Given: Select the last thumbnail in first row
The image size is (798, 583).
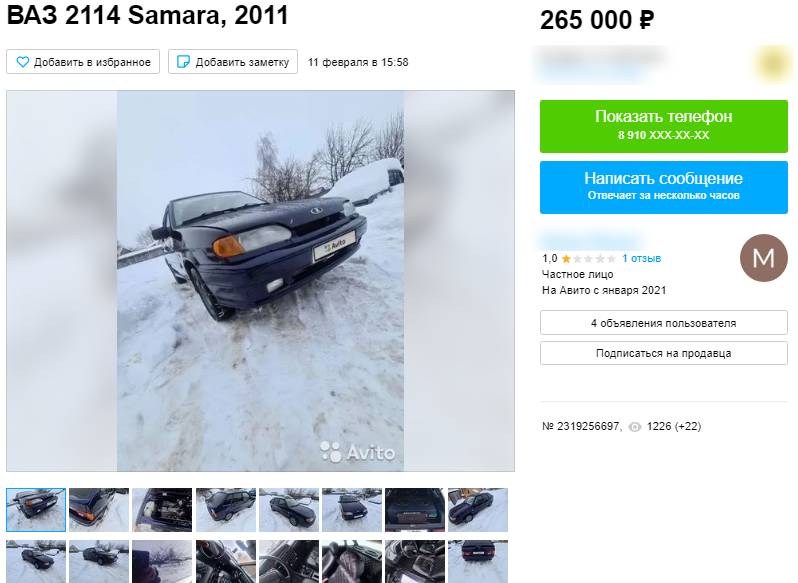Looking at the screenshot, I should [478, 510].
